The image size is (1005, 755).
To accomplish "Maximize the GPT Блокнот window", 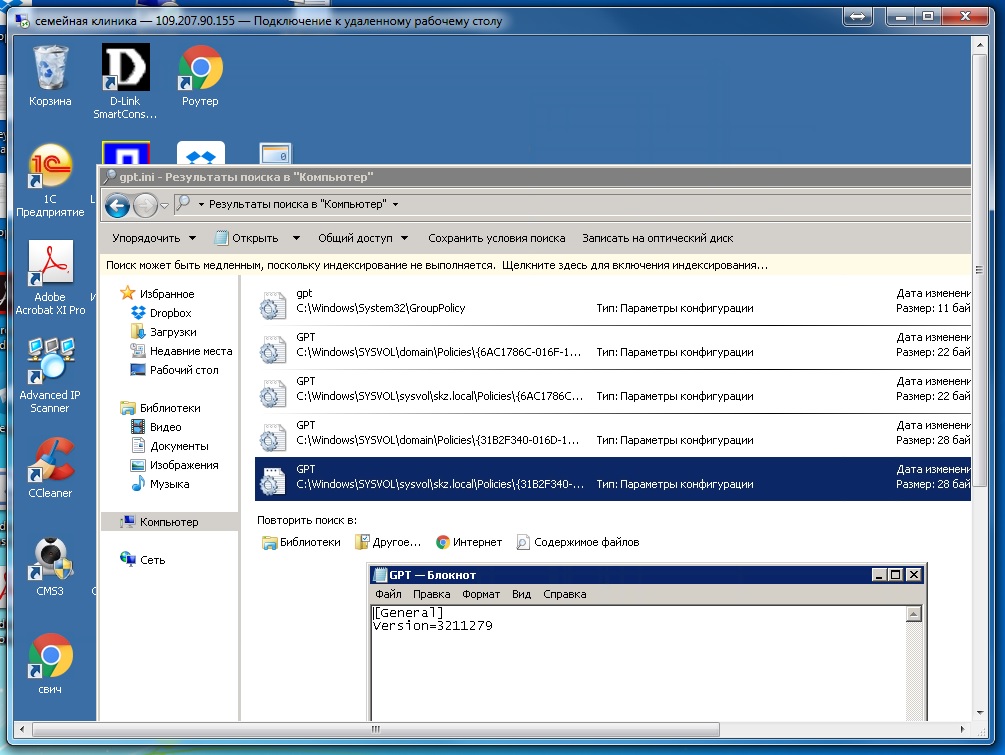I will point(896,575).
